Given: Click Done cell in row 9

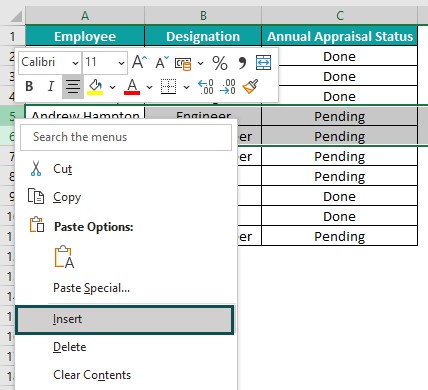Looking at the screenshot, I should coord(340,196).
